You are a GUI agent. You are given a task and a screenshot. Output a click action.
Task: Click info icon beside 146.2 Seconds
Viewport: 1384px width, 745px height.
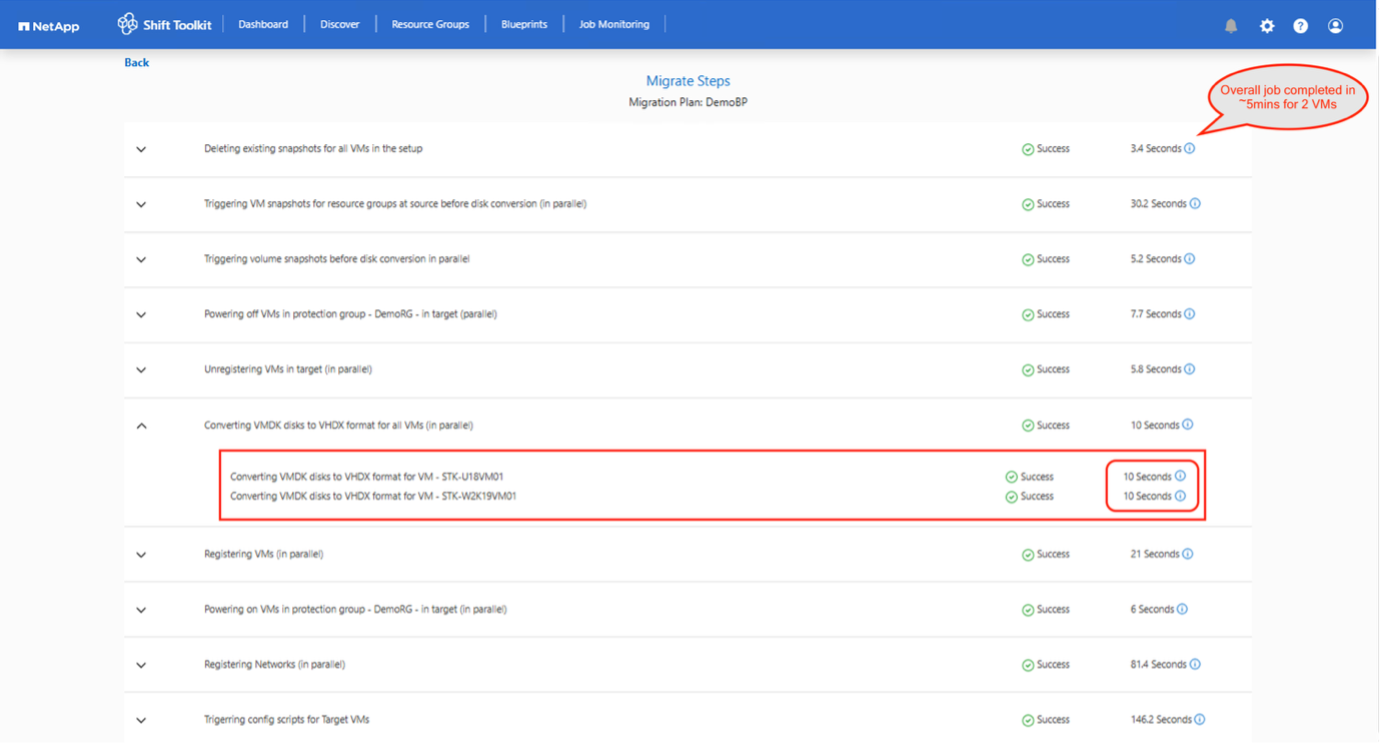coord(1200,719)
